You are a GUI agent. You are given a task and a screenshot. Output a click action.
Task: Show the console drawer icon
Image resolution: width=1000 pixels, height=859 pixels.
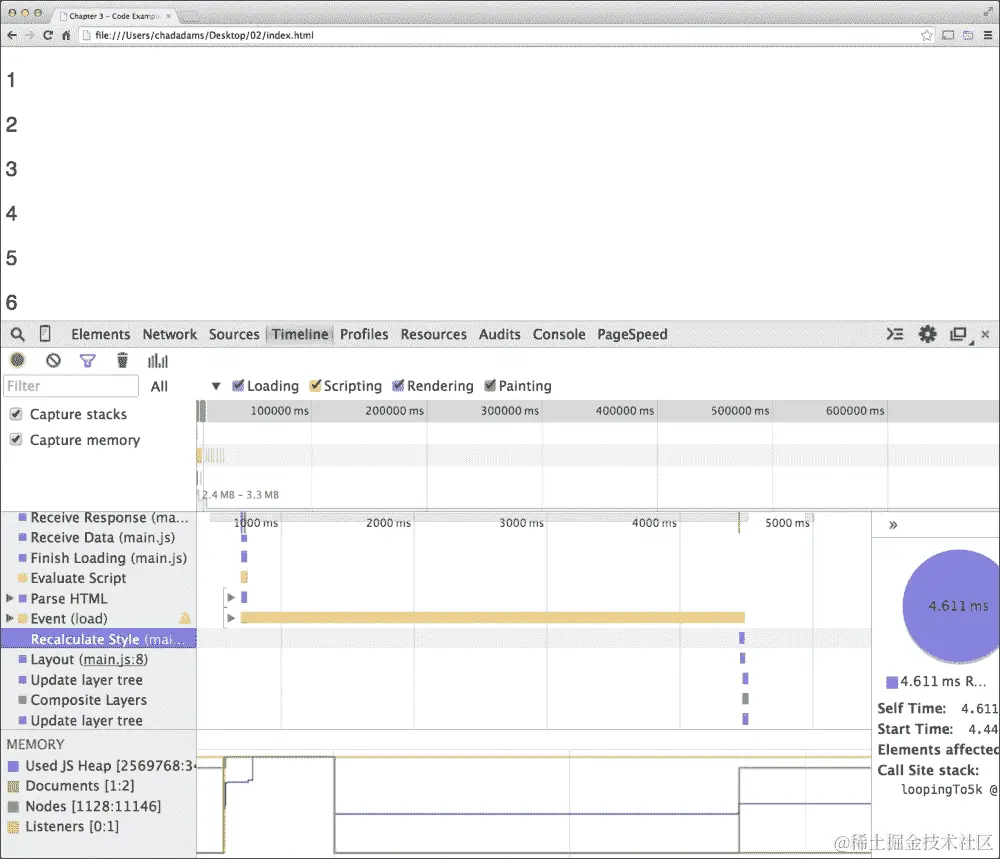point(895,334)
